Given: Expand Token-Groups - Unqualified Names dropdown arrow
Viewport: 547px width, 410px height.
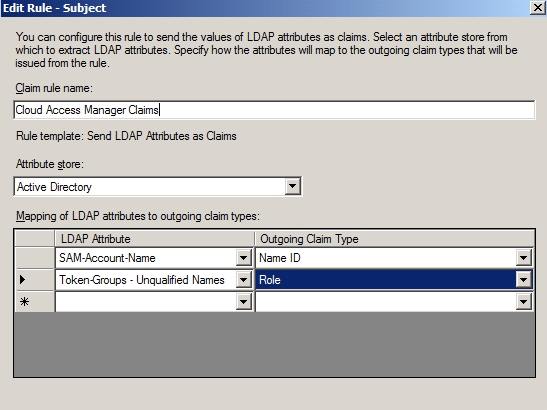Looking at the screenshot, I should tap(243, 280).
